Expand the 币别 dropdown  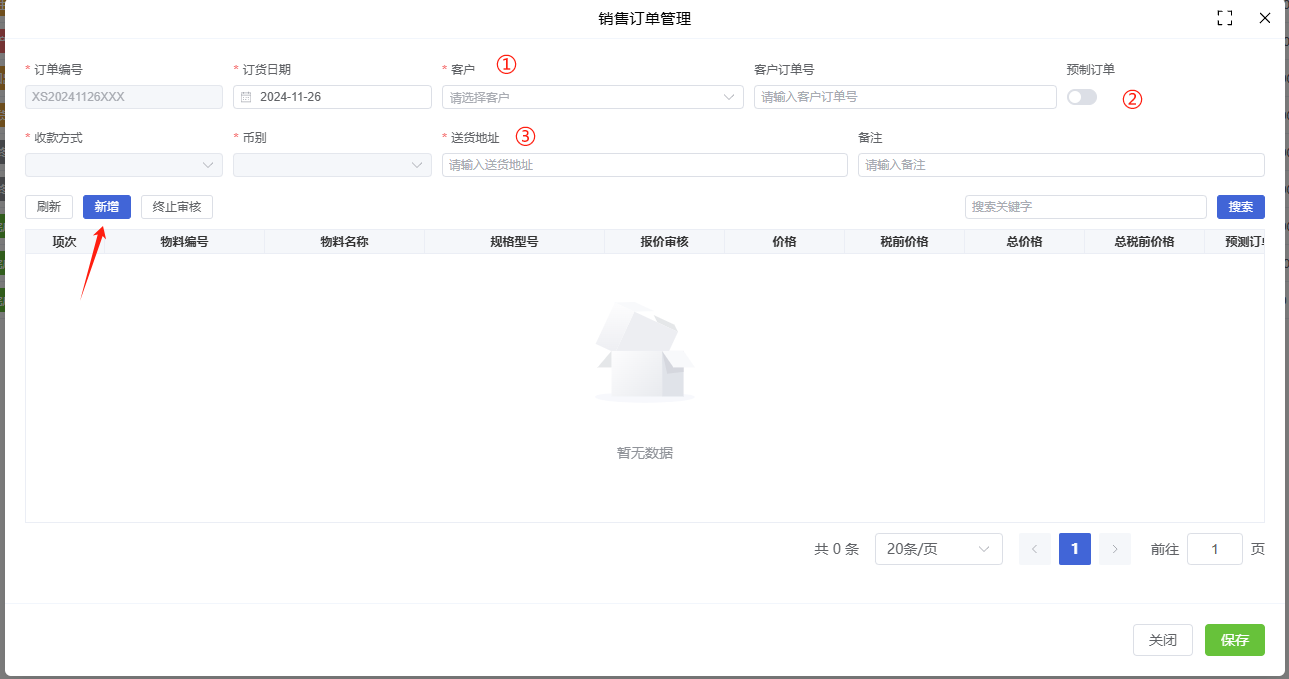[x=332, y=165]
